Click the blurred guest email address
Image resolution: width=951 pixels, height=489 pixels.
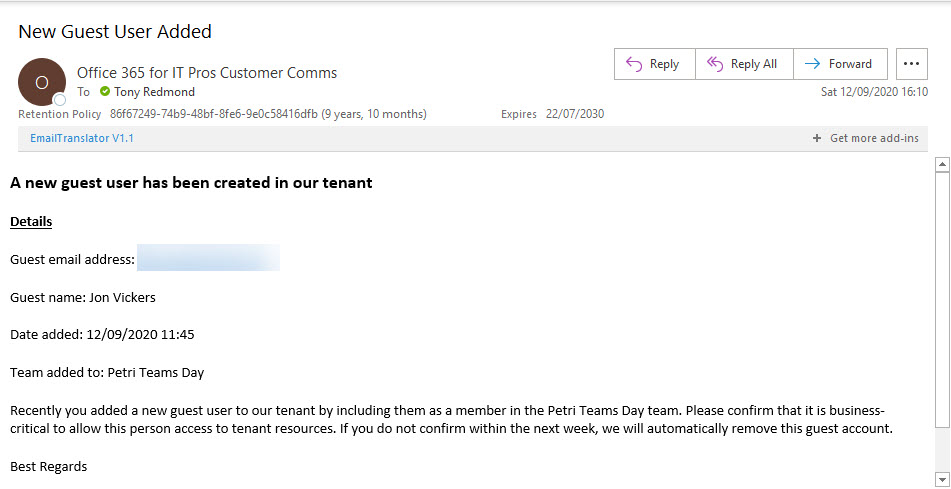point(208,258)
